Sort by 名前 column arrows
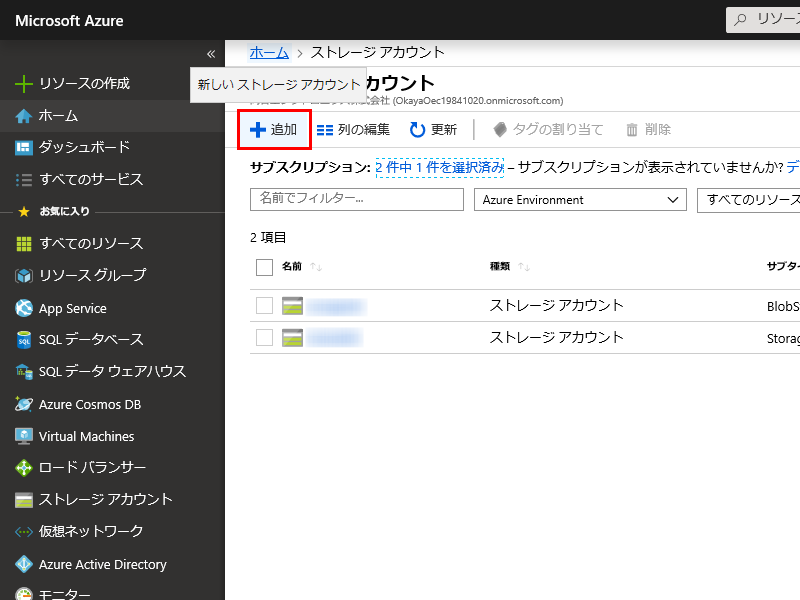This screenshot has width=800, height=600. tap(316, 267)
